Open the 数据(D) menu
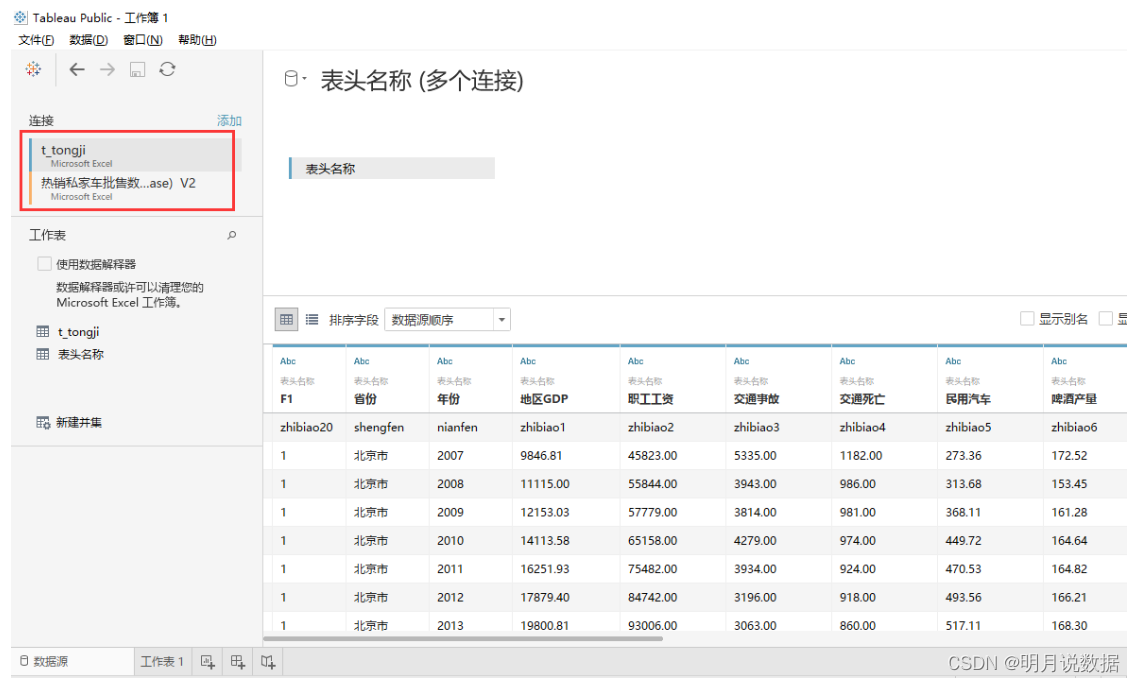This screenshot has width=1135, height=682. [88, 40]
